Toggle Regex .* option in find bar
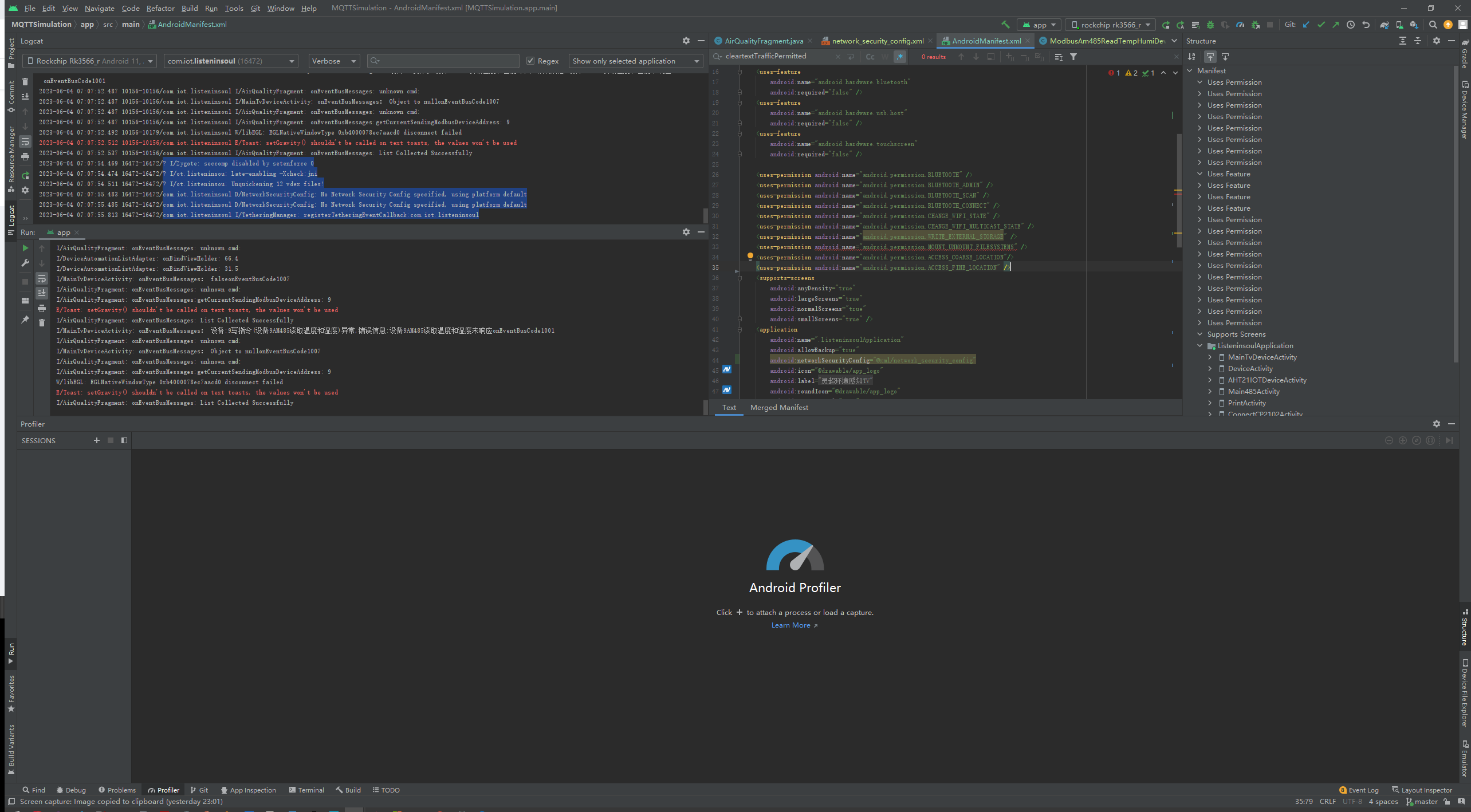This screenshot has height=812, width=1471. (900, 57)
